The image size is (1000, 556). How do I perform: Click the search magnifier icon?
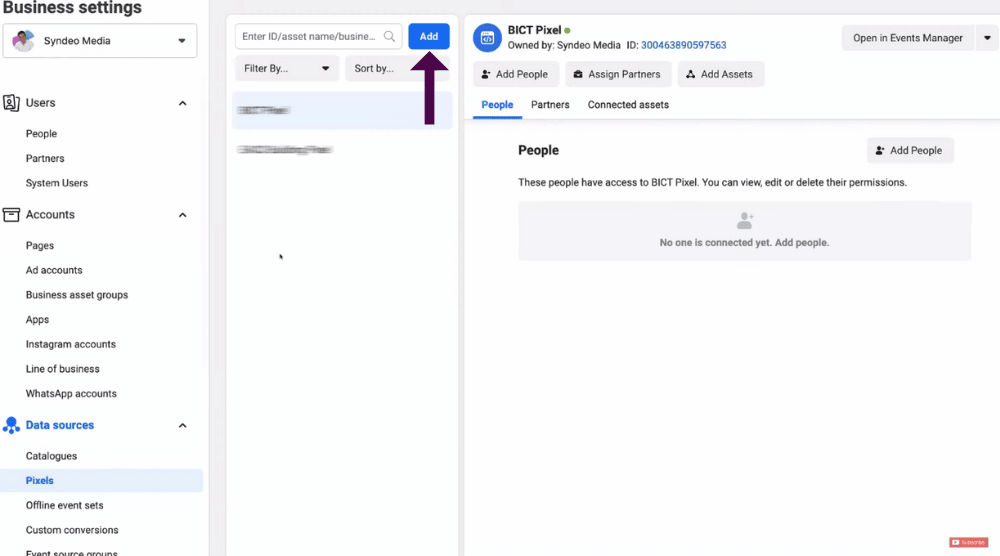(x=389, y=36)
